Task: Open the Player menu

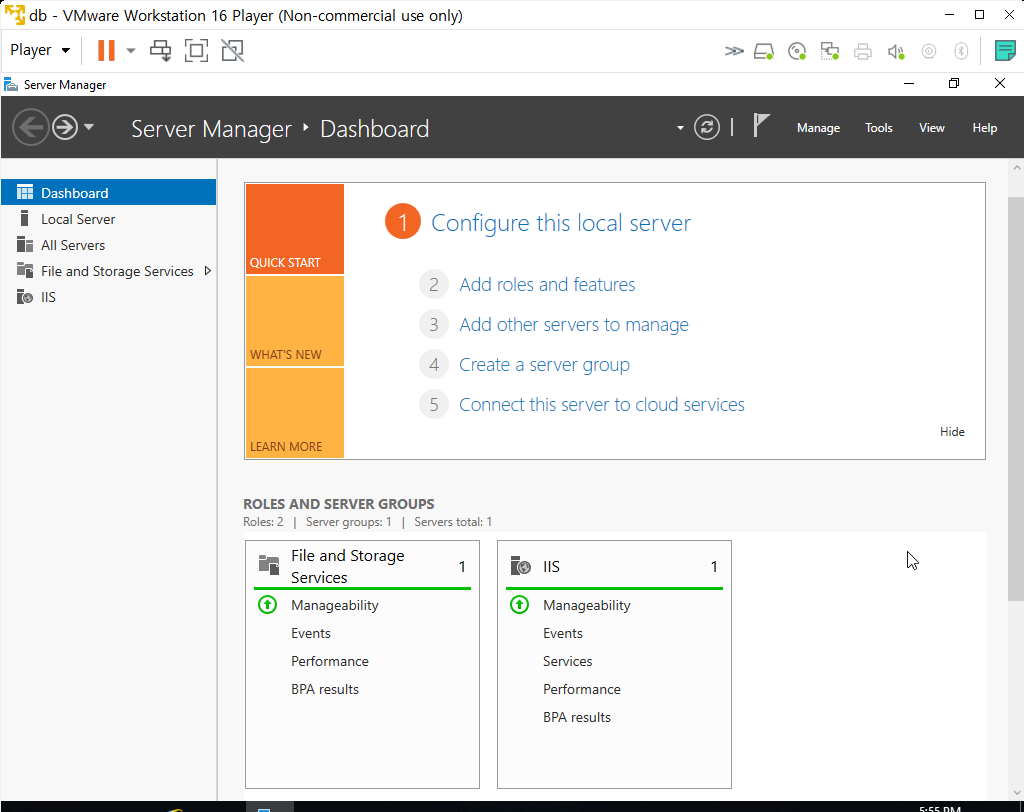Action: pyautogui.click(x=40, y=50)
